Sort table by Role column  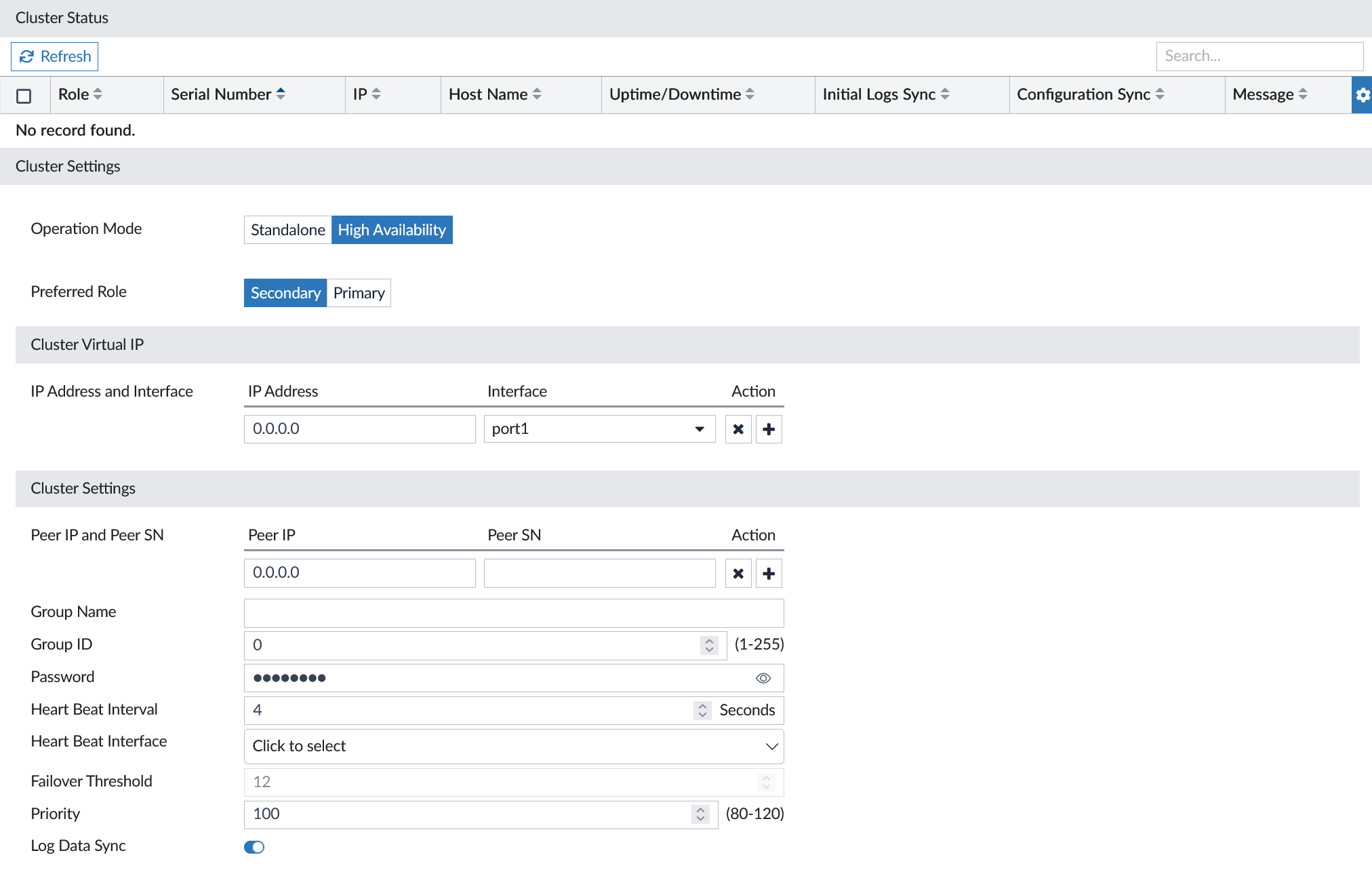point(98,94)
